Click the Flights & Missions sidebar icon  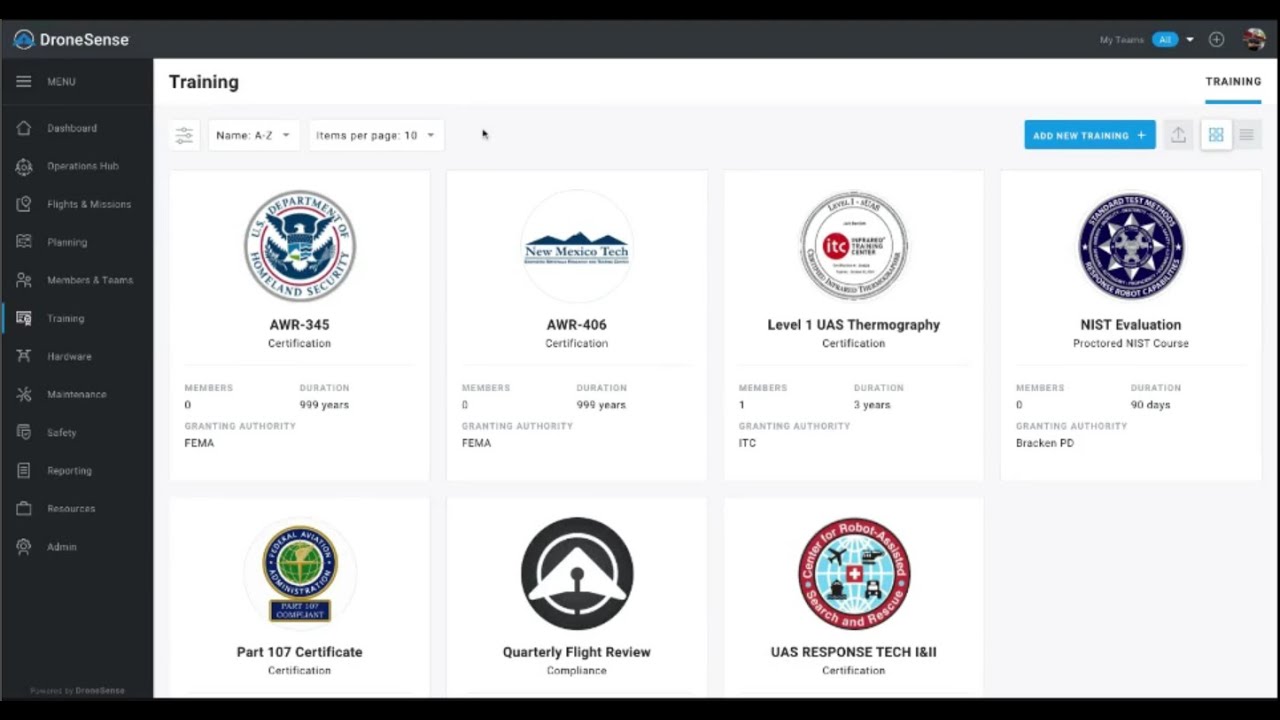point(24,204)
